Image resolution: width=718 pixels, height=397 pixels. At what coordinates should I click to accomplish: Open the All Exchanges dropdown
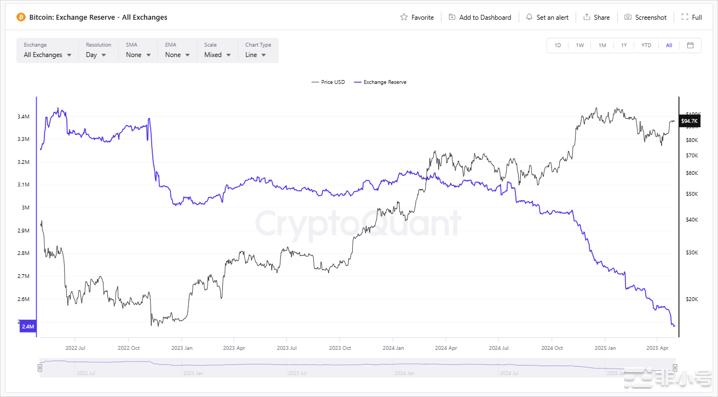coord(47,54)
